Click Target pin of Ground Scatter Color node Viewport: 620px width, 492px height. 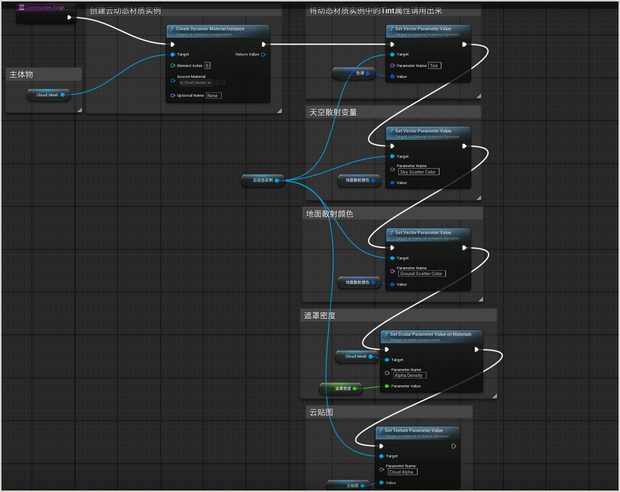tap(392, 258)
